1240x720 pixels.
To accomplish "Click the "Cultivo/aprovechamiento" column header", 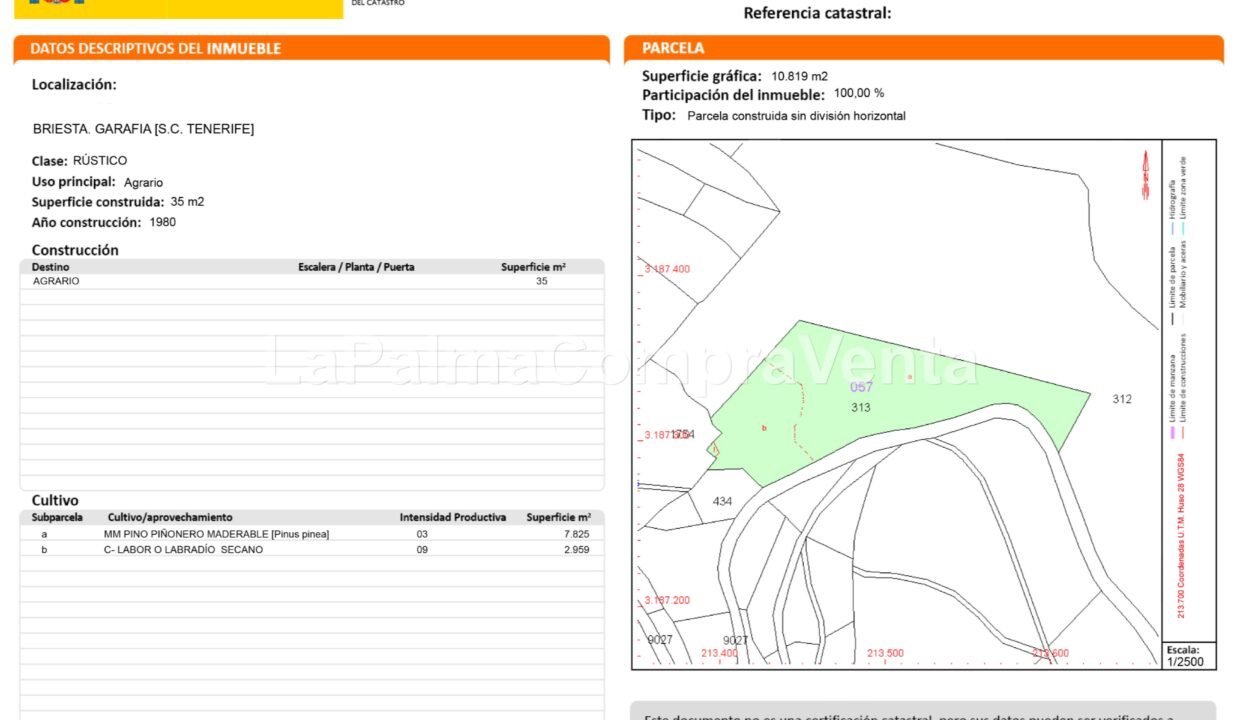I will coord(170,517).
